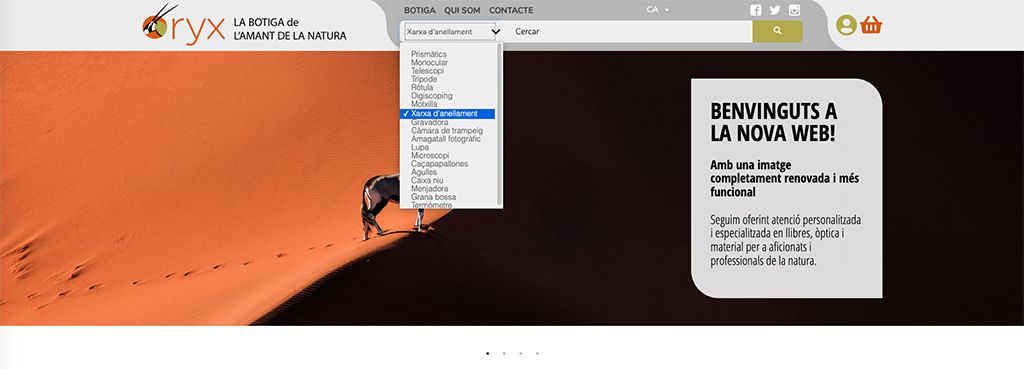The image size is (1024, 369).
Task: Click the magnifier search button
Action: tap(777, 31)
